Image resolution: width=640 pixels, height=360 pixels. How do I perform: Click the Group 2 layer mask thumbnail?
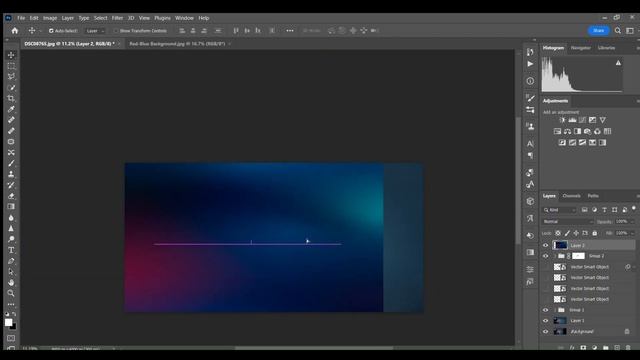578,256
